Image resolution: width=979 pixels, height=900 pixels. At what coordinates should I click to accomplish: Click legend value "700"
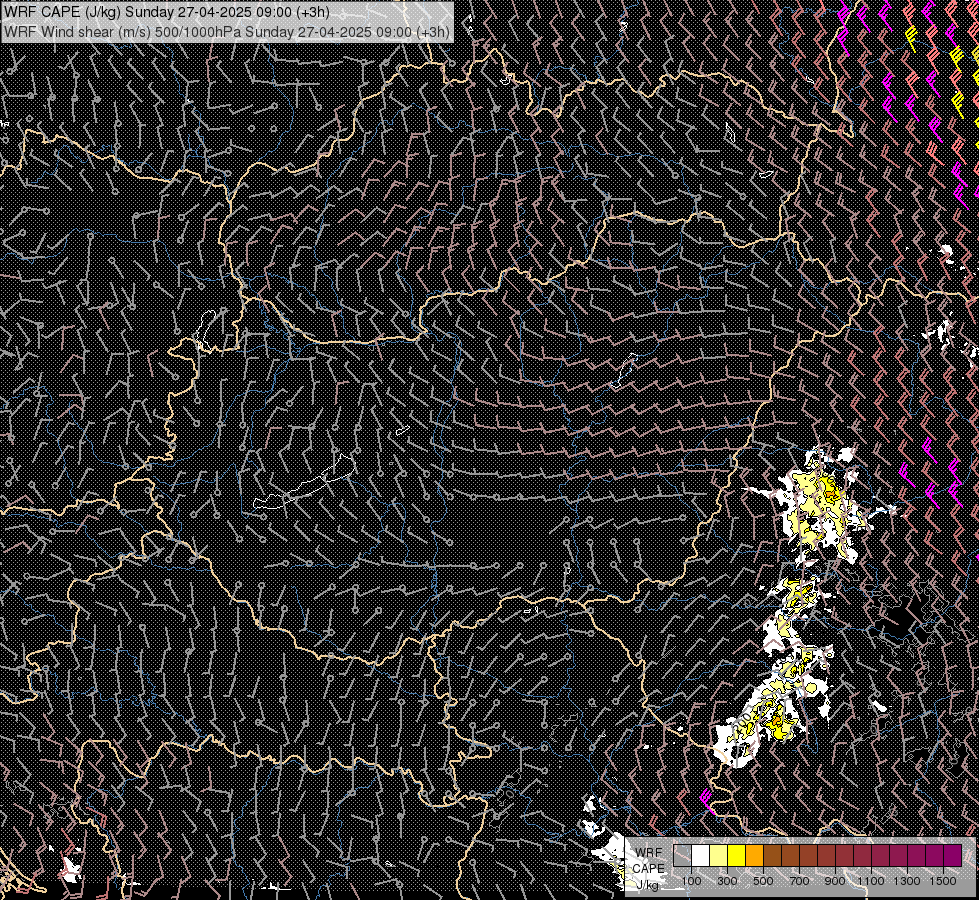tap(800, 881)
